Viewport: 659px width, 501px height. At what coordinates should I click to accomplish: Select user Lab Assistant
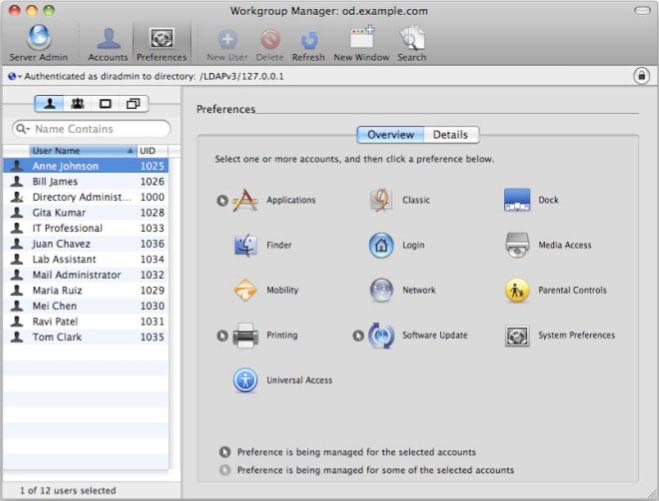(x=86, y=259)
